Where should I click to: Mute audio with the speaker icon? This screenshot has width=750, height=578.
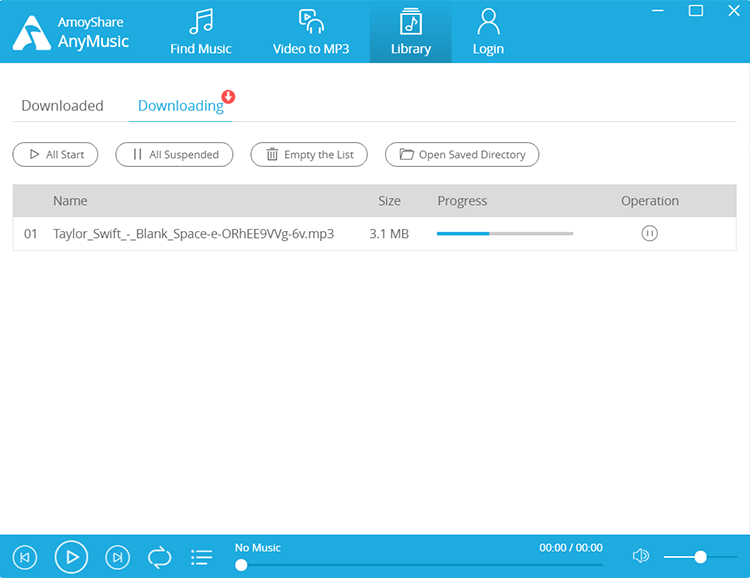tap(640, 556)
